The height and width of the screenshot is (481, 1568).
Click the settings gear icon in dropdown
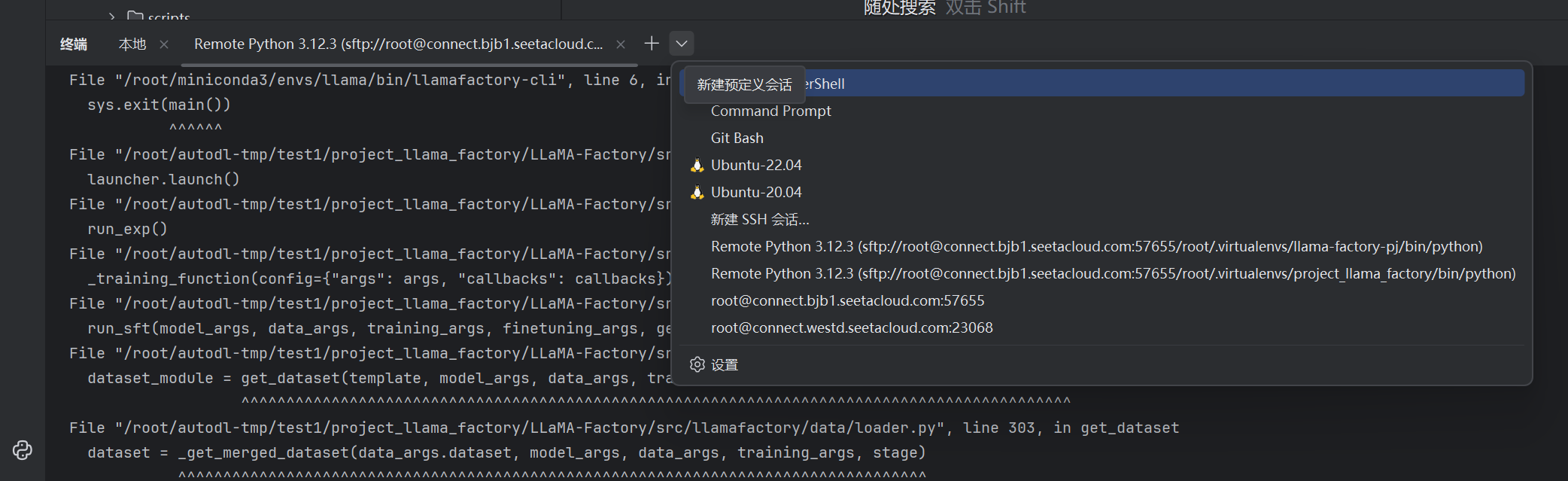click(697, 364)
